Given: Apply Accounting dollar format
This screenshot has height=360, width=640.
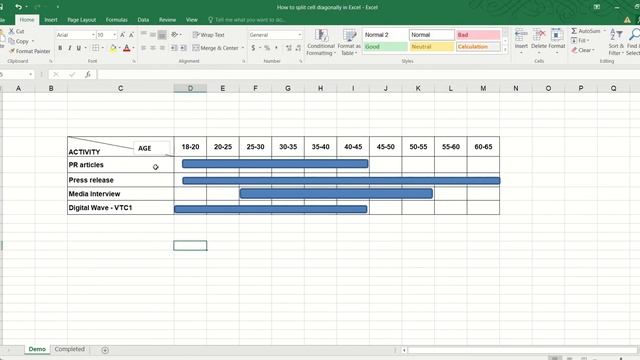Looking at the screenshot, I should tap(253, 48).
